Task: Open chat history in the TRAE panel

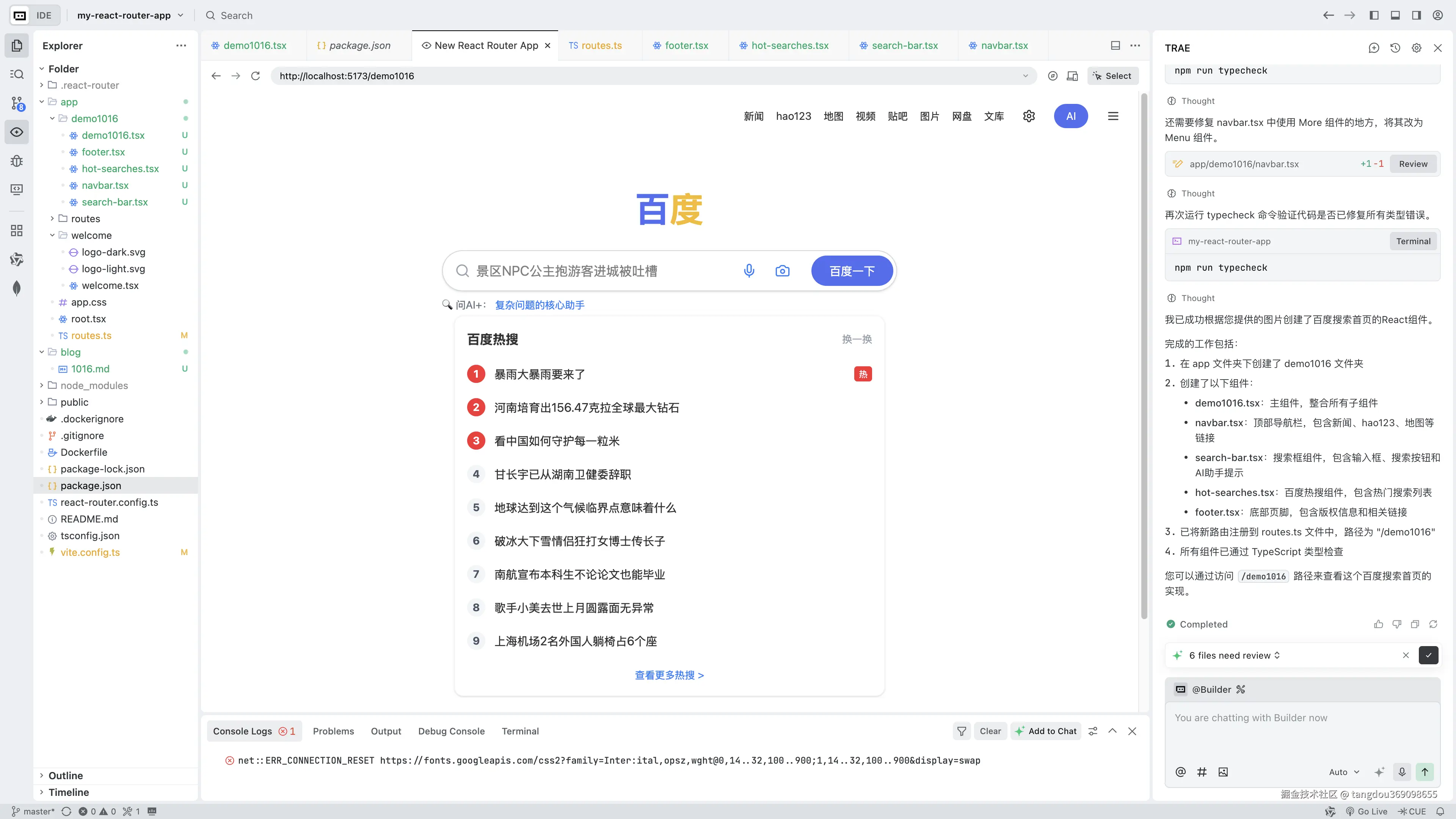Action: tap(1395, 48)
